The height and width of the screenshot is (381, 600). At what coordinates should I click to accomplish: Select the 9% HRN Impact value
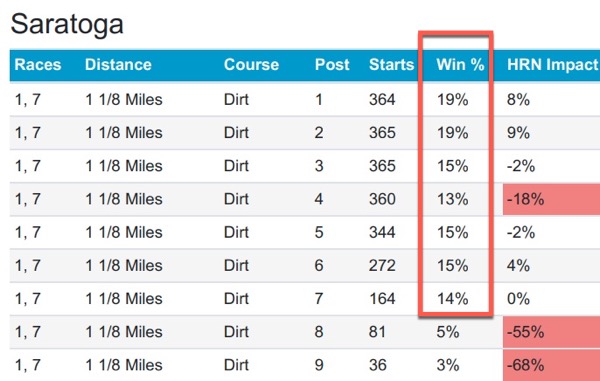518,133
